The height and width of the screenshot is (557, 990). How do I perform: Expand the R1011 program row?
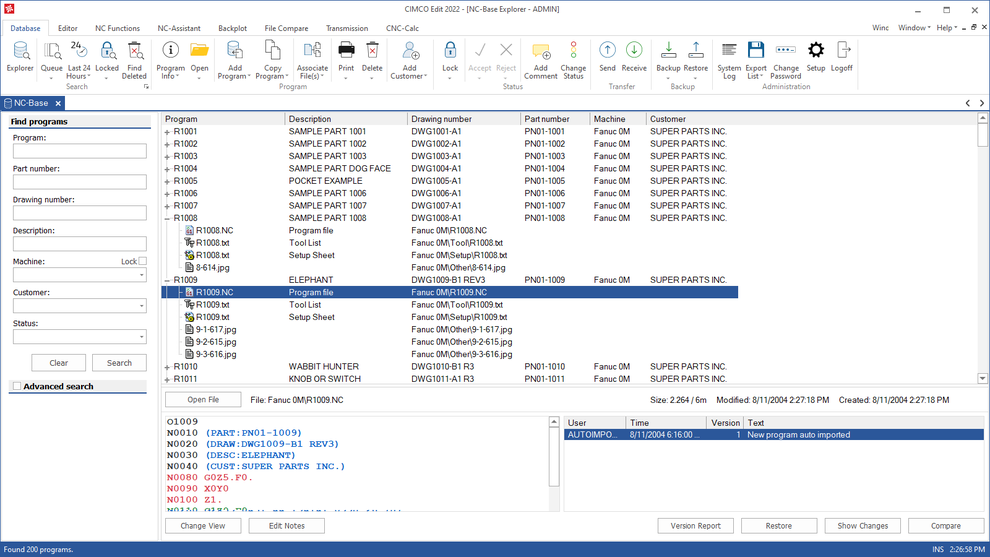point(167,380)
